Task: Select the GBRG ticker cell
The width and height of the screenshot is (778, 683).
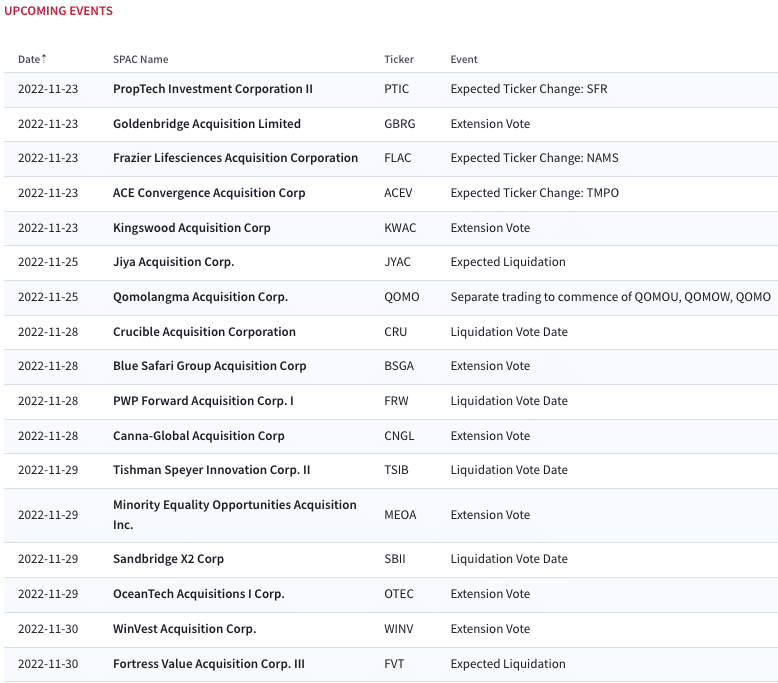Action: tap(399, 124)
